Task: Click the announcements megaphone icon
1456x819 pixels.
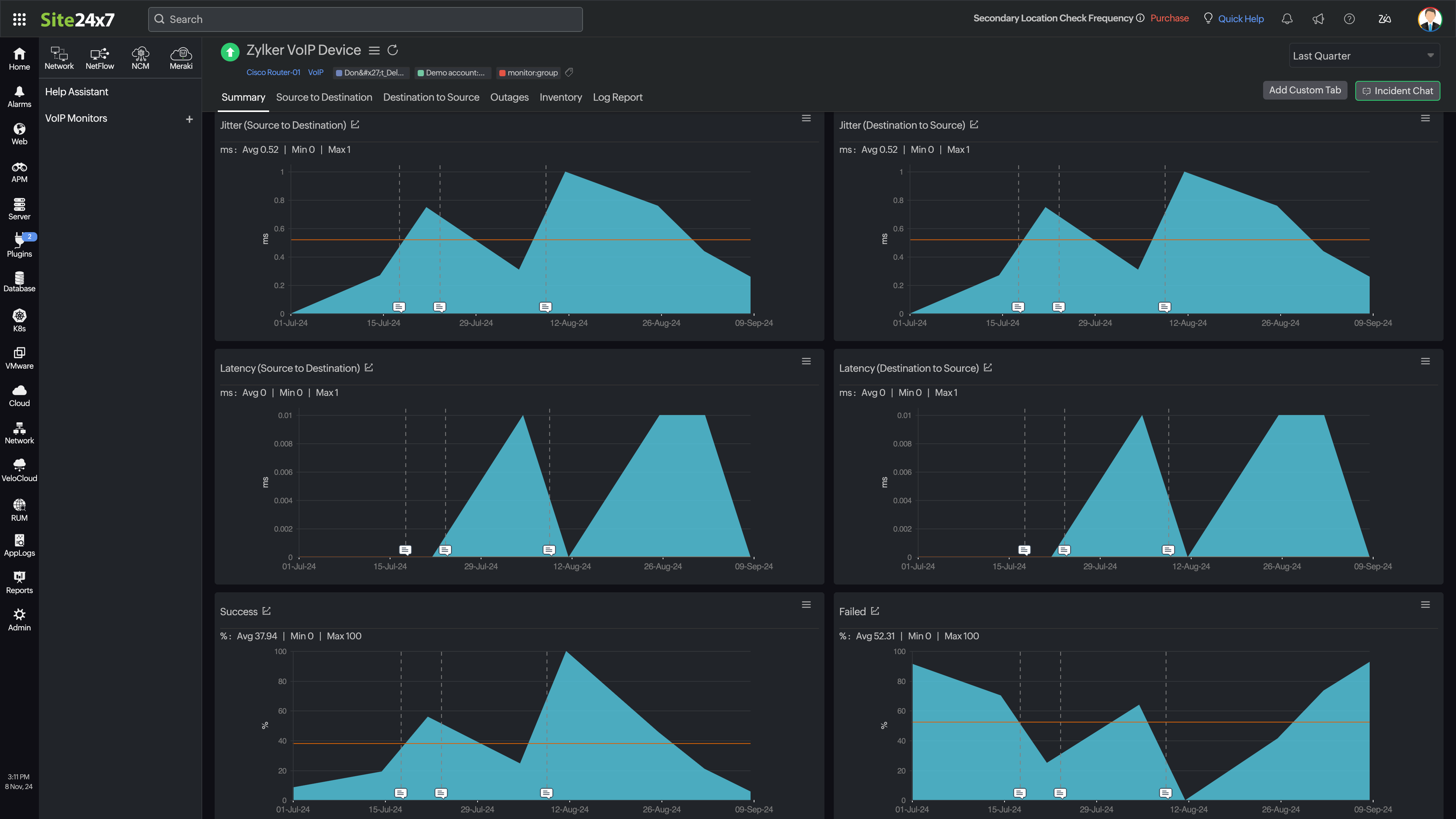Action: click(x=1318, y=19)
